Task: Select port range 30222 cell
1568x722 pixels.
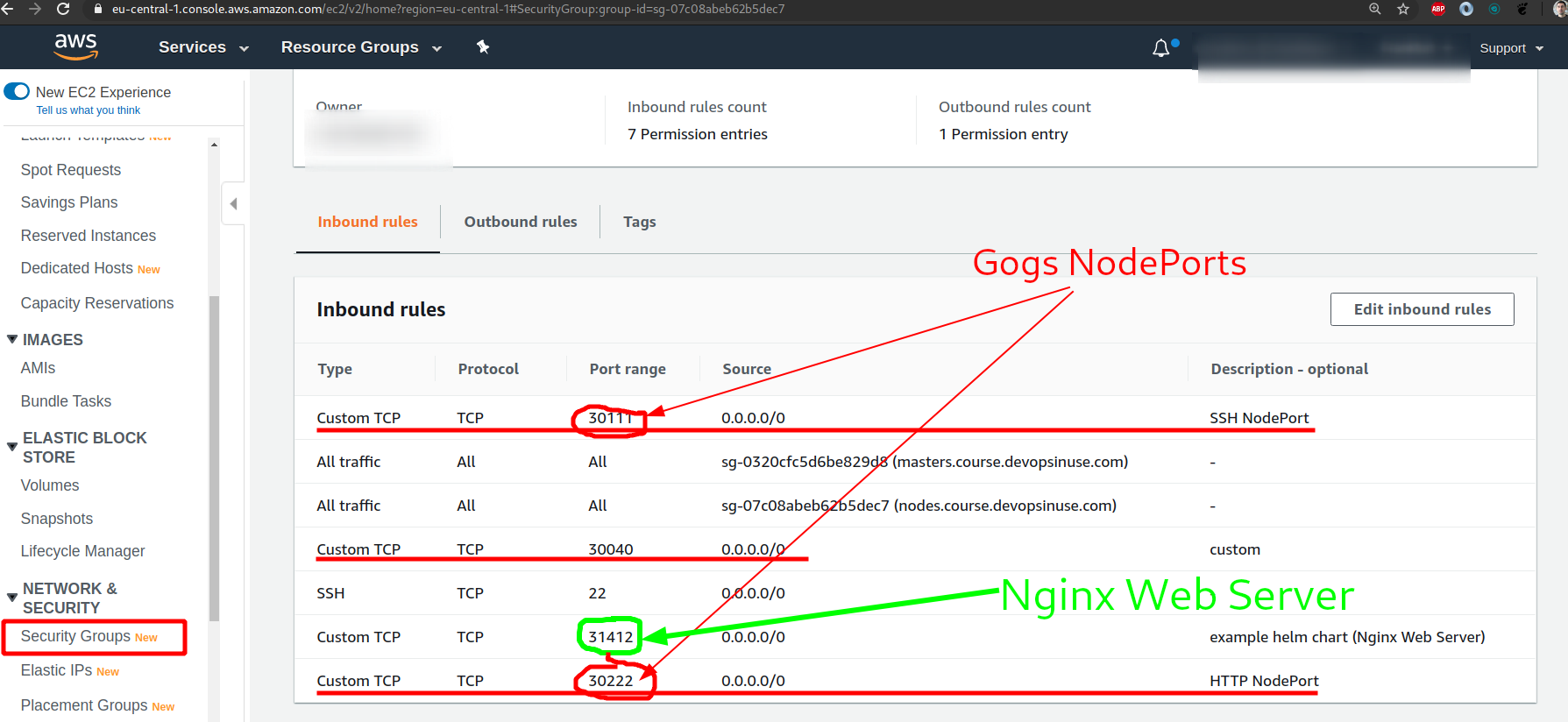Action: coord(611,681)
